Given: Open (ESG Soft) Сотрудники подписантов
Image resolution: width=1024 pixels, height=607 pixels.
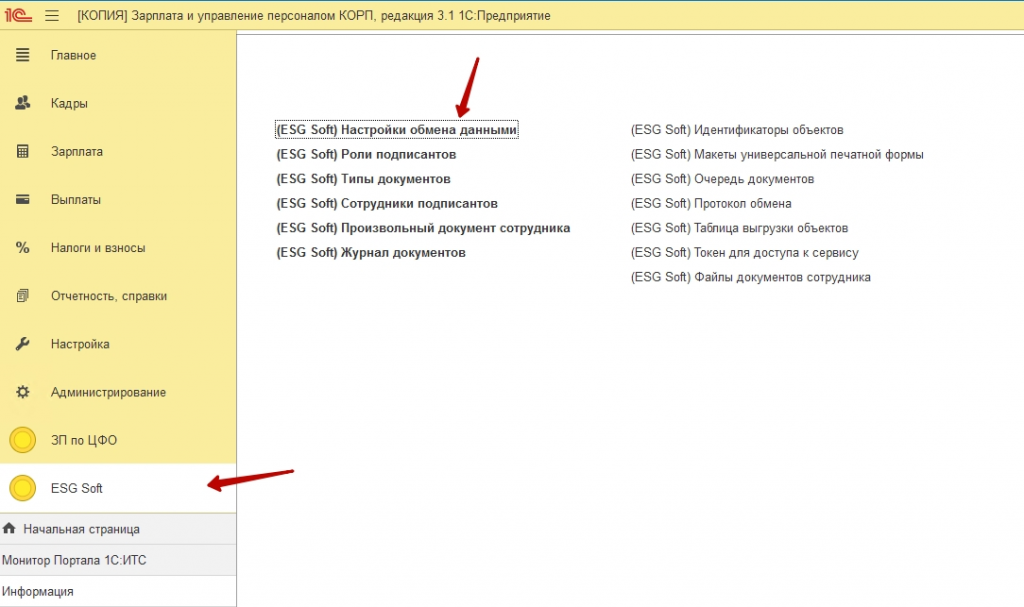Looking at the screenshot, I should point(387,203).
